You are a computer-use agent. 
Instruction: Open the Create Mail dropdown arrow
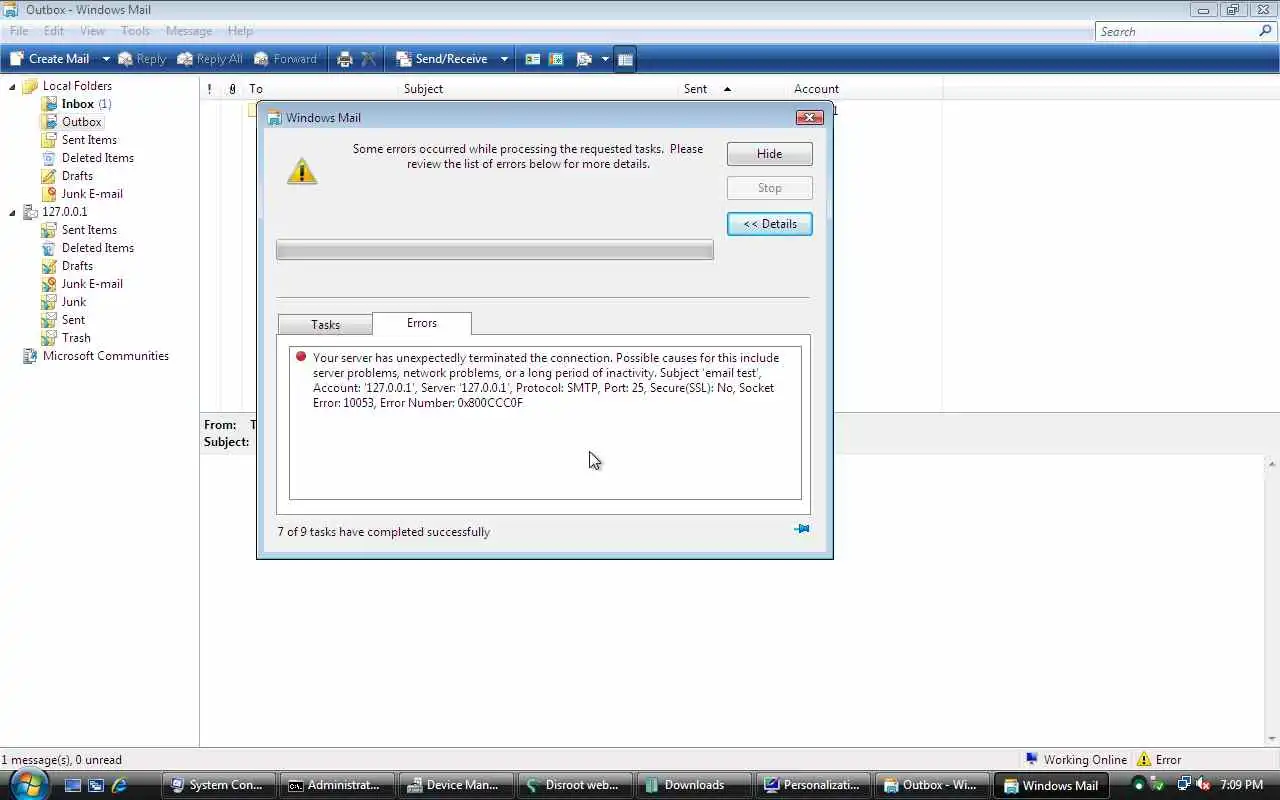pyautogui.click(x=106, y=59)
